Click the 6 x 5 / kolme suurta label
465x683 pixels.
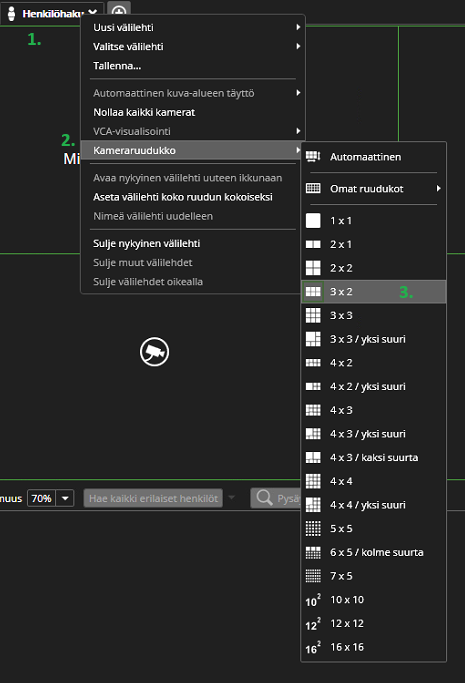pyautogui.click(x=377, y=552)
